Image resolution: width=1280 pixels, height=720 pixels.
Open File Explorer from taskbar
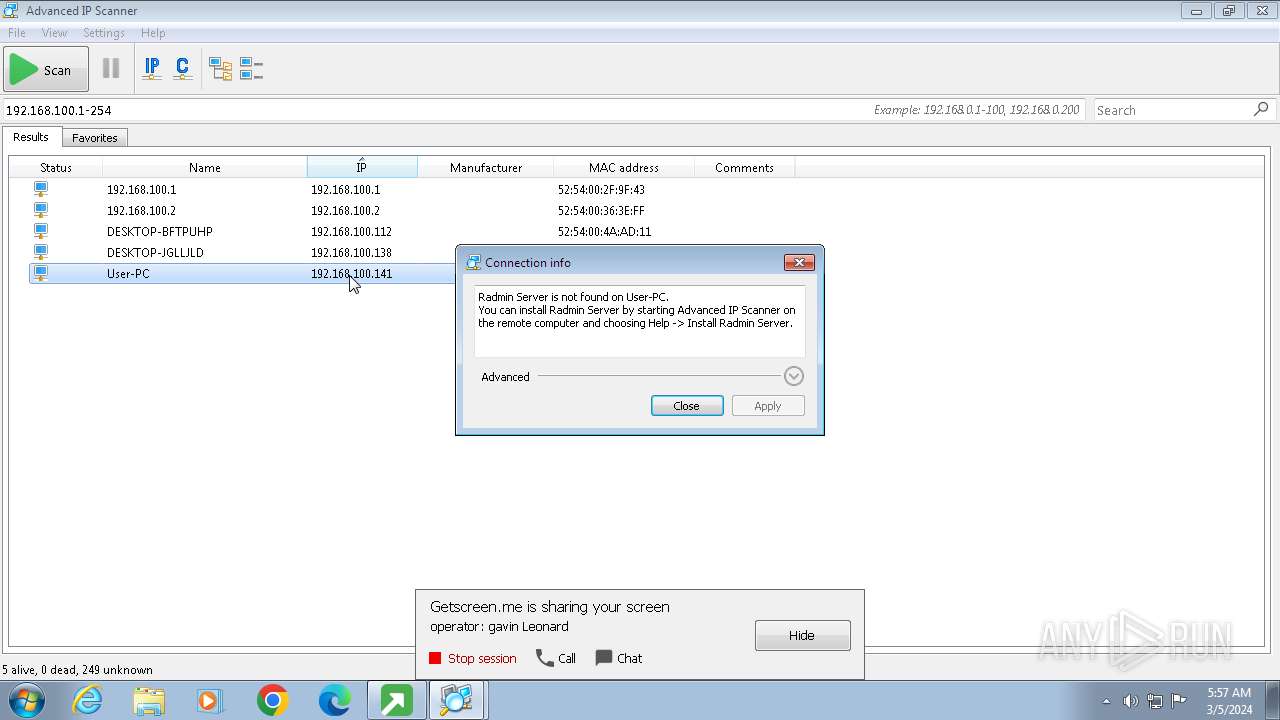[x=149, y=700]
